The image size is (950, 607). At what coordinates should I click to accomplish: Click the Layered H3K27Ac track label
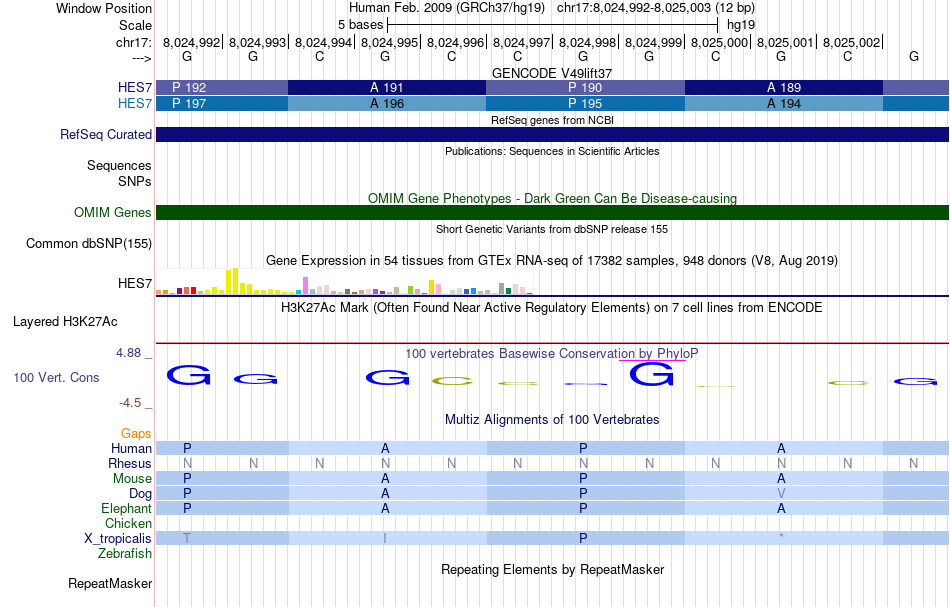pyautogui.click(x=65, y=322)
